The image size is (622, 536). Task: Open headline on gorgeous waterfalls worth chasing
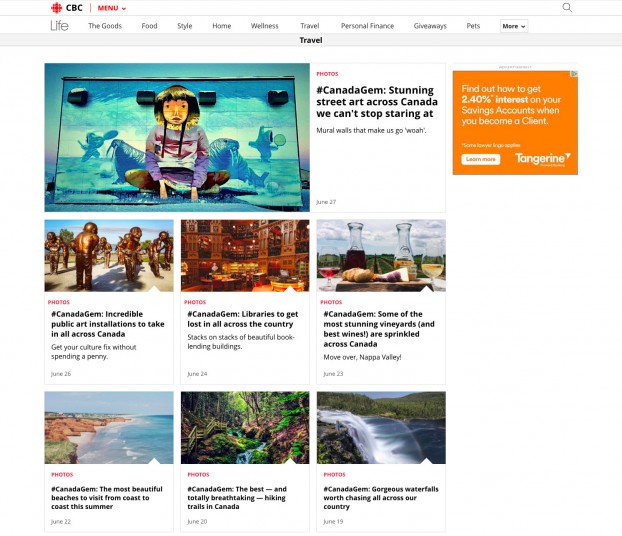pyautogui.click(x=381, y=498)
